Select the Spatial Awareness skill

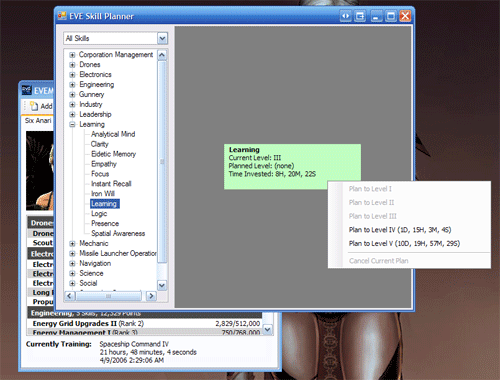pyautogui.click(x=118, y=233)
